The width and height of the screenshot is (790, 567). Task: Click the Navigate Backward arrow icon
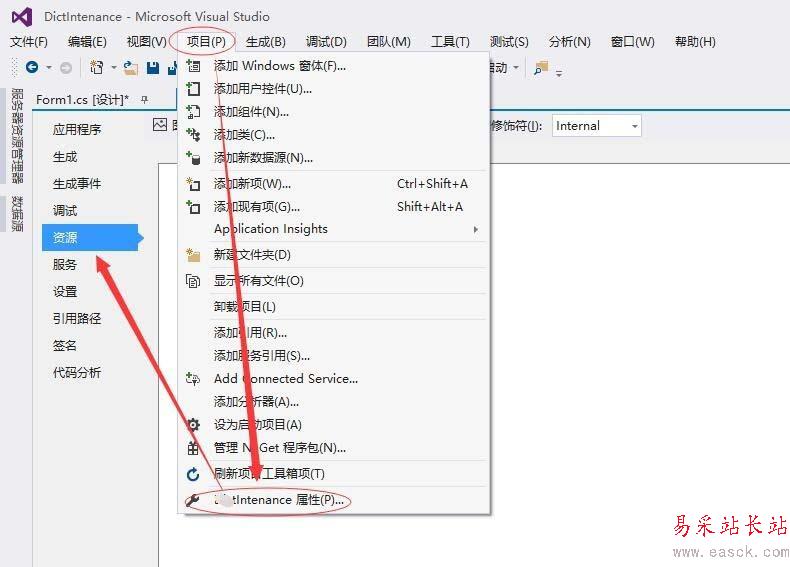pos(32,67)
